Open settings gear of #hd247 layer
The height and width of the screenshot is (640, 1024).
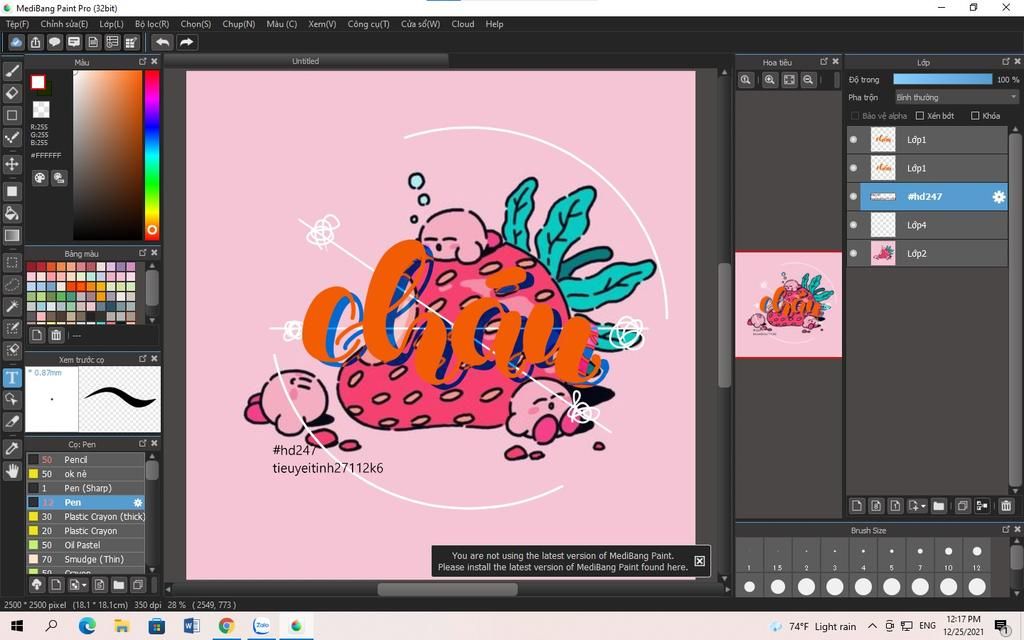999,197
